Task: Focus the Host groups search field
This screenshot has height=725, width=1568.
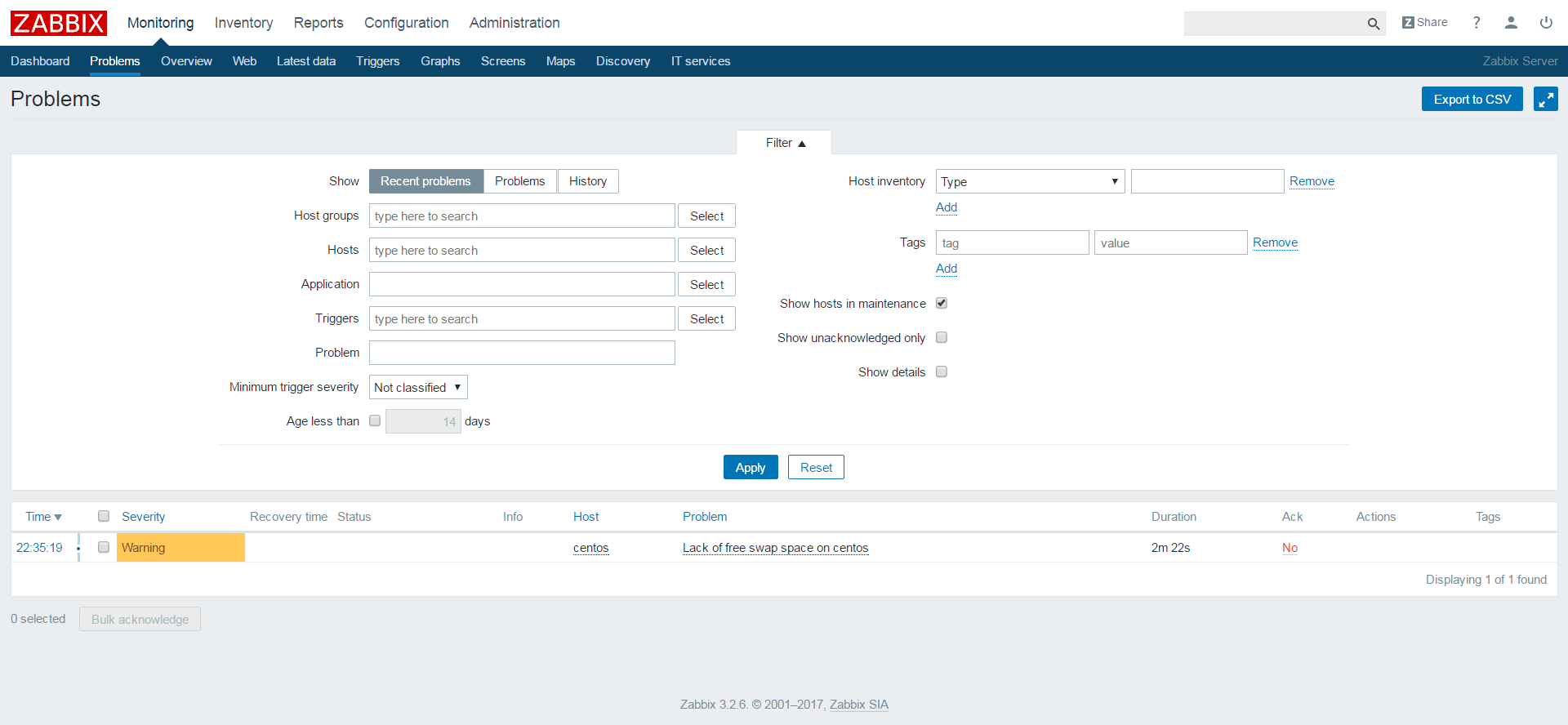Action: (522, 216)
